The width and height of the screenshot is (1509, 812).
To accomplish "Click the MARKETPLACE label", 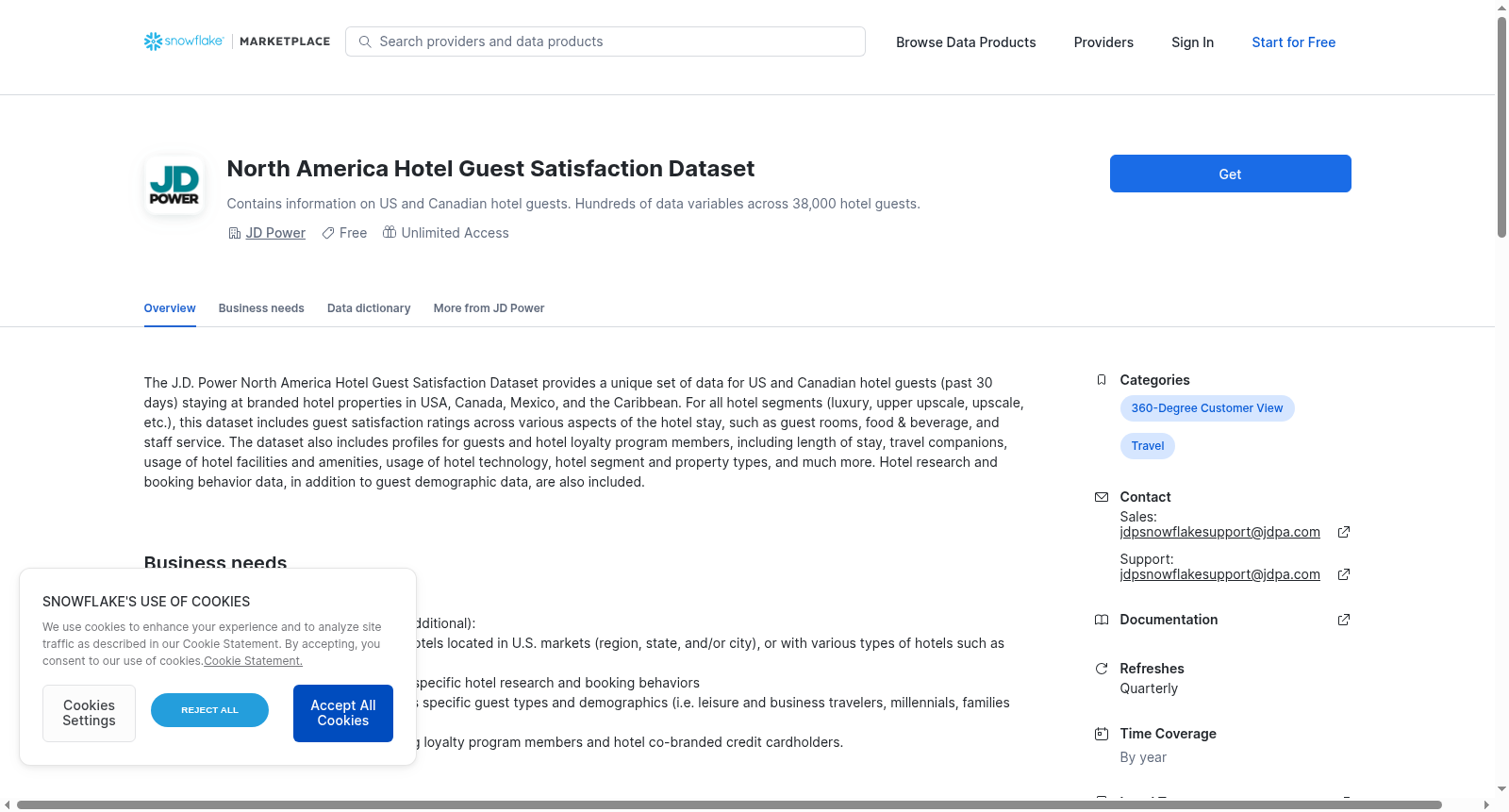I will 285,41.
